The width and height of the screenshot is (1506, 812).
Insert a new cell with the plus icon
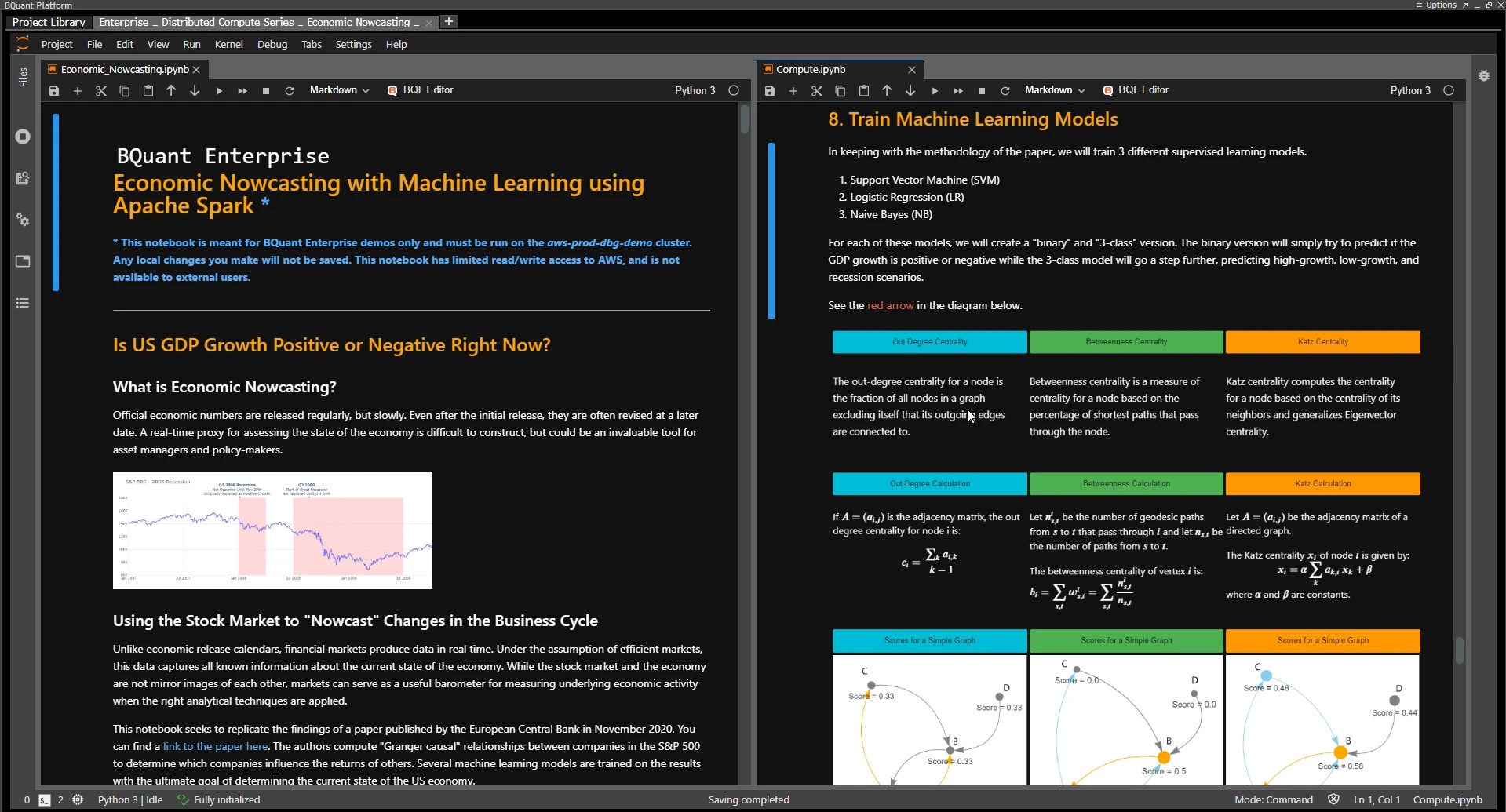pos(78,90)
